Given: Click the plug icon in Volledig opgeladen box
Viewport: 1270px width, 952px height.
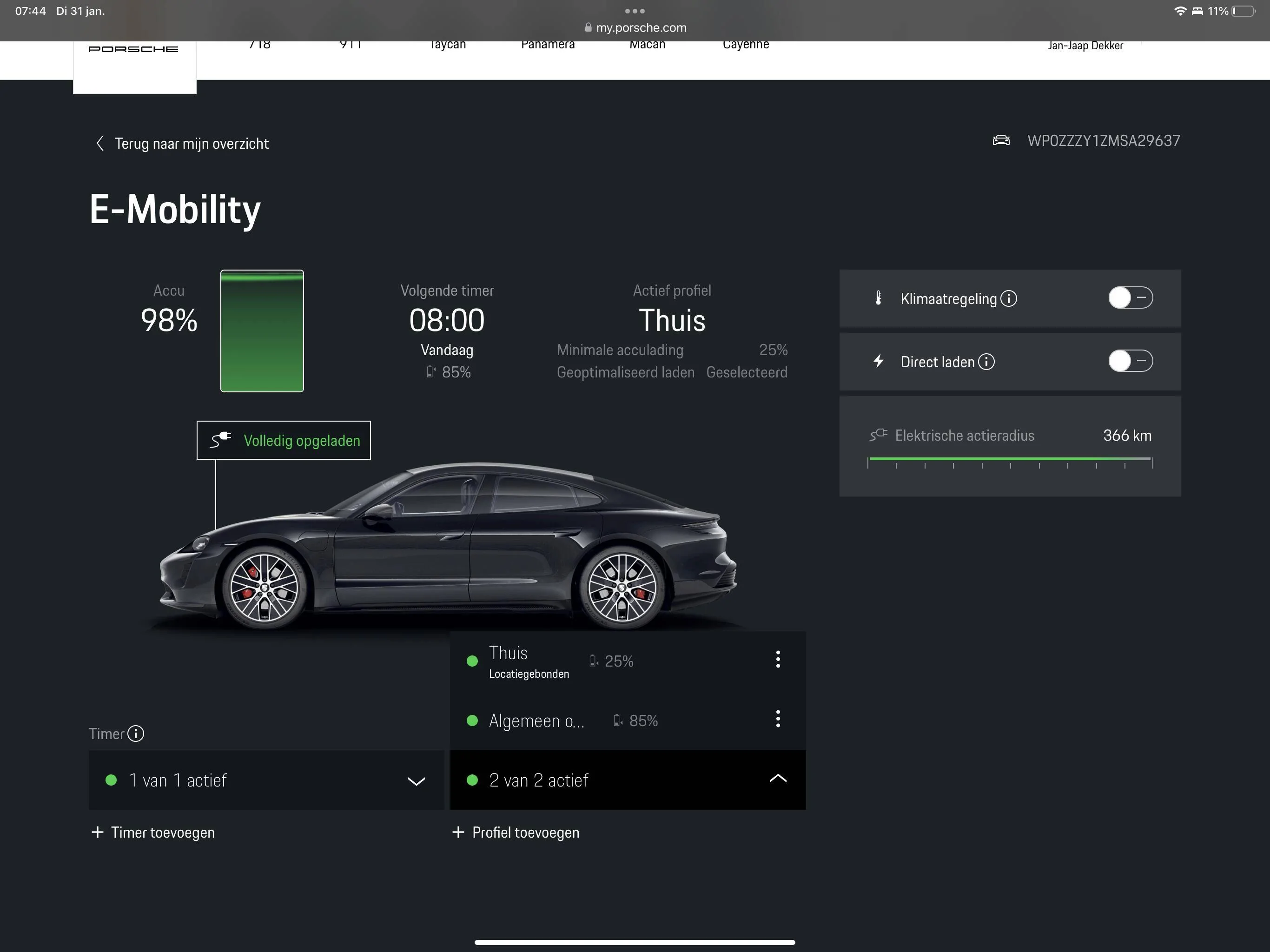Looking at the screenshot, I should (x=220, y=440).
